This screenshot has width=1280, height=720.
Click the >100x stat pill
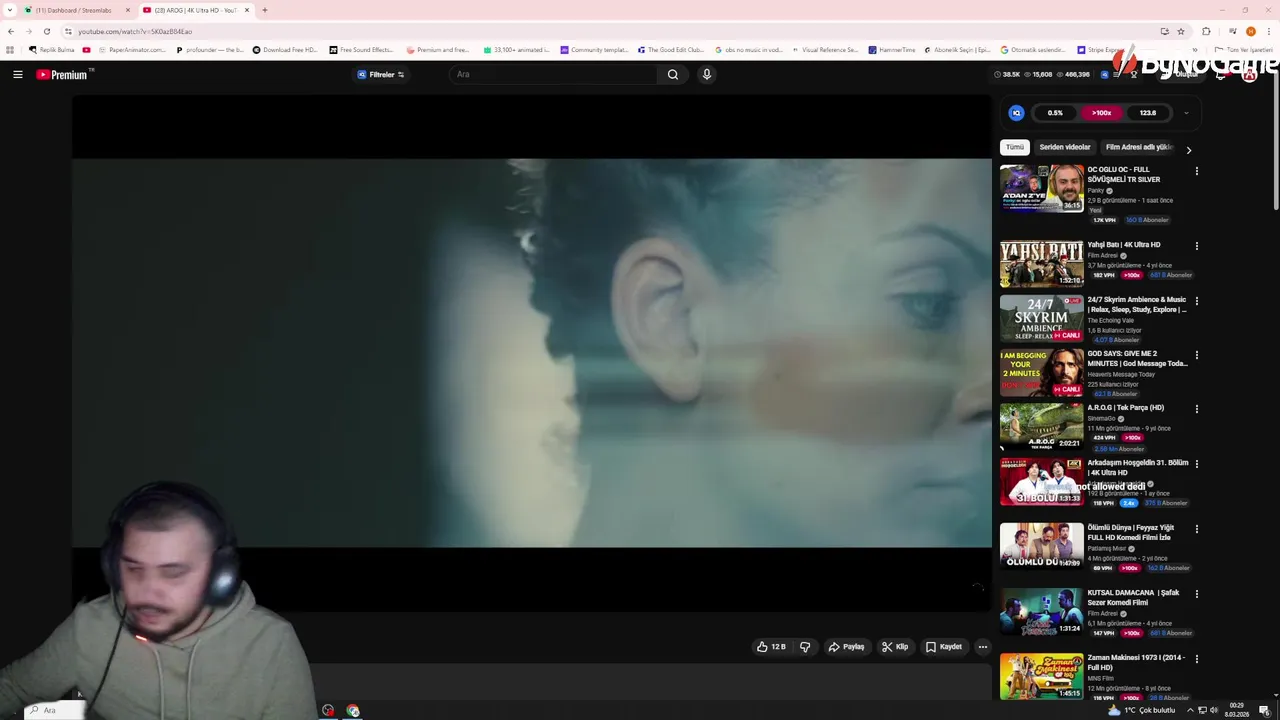click(x=1101, y=113)
